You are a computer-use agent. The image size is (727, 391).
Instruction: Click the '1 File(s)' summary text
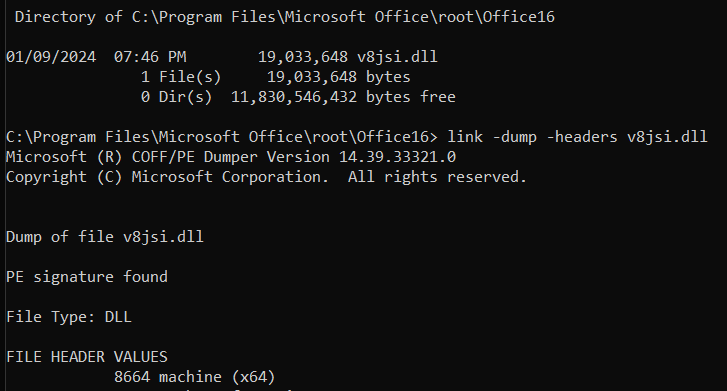click(x=181, y=77)
